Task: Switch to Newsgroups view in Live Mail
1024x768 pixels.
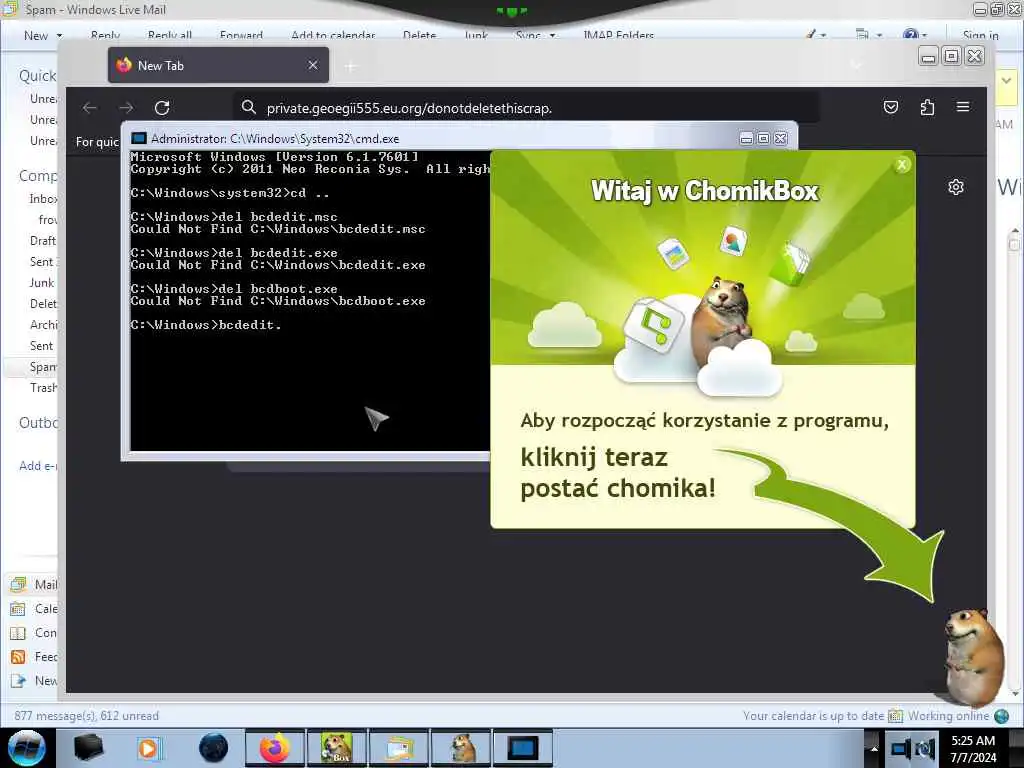Action: (34, 681)
